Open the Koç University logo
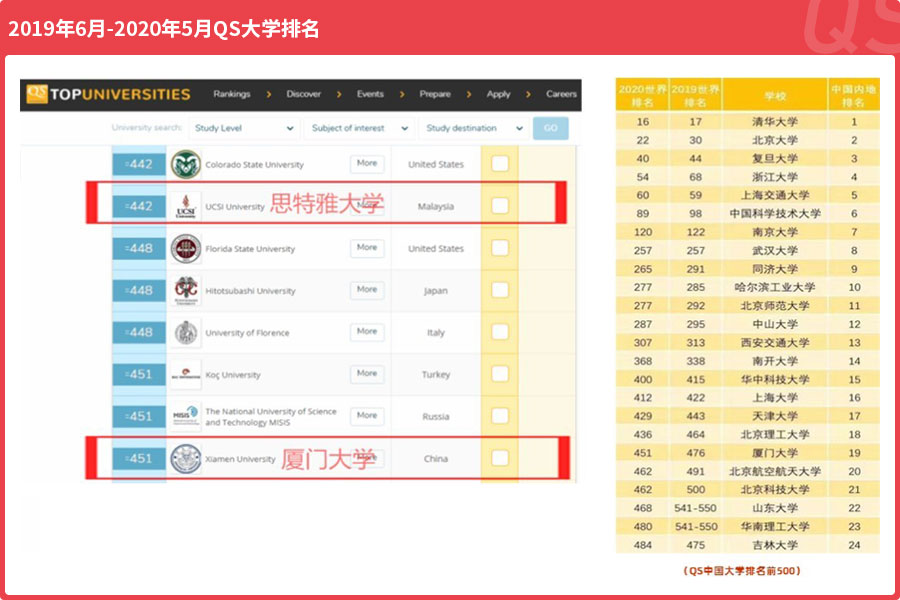Viewport: 900px width, 600px height. pyautogui.click(x=185, y=374)
